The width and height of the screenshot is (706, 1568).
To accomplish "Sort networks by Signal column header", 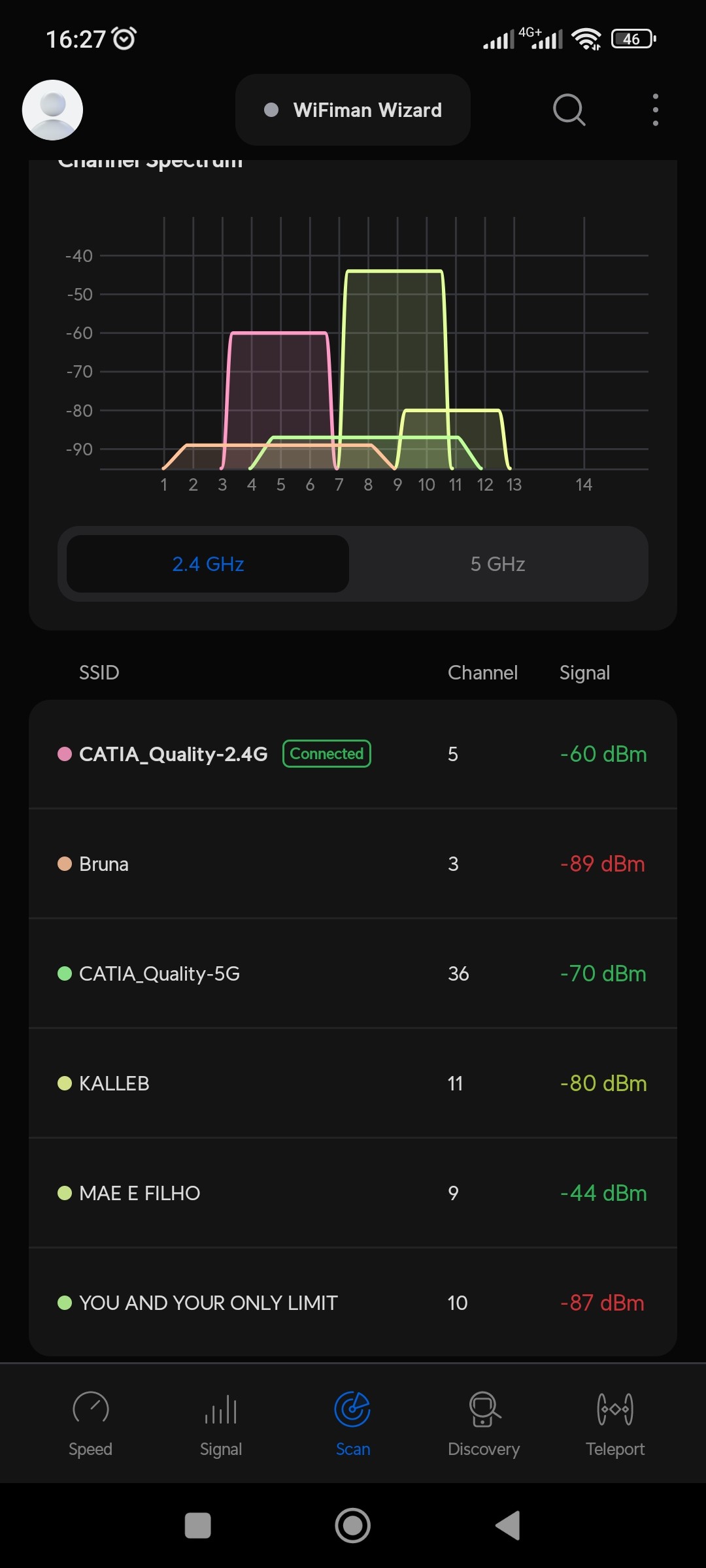I will (x=584, y=673).
